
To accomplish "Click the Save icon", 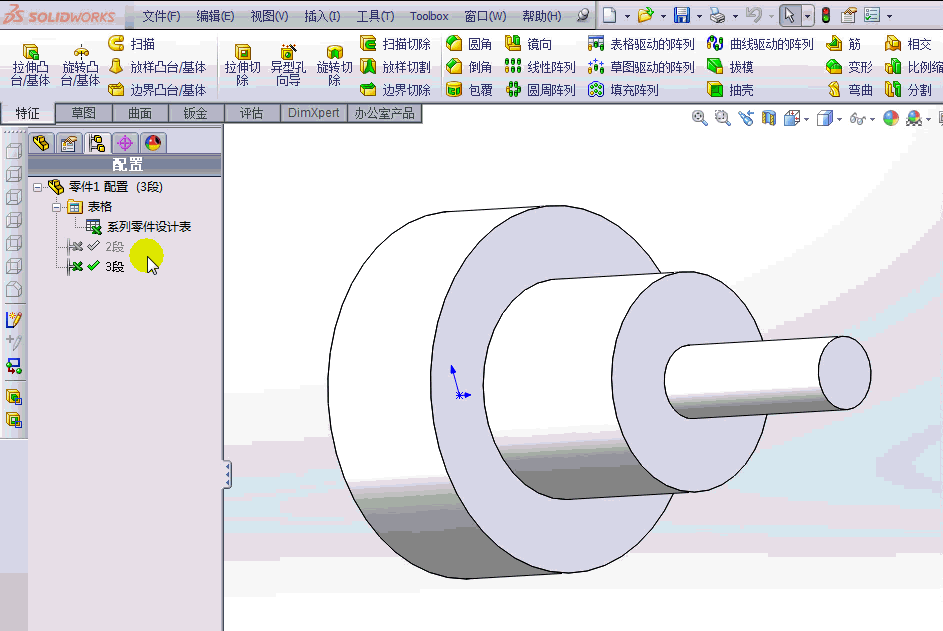I will (682, 16).
